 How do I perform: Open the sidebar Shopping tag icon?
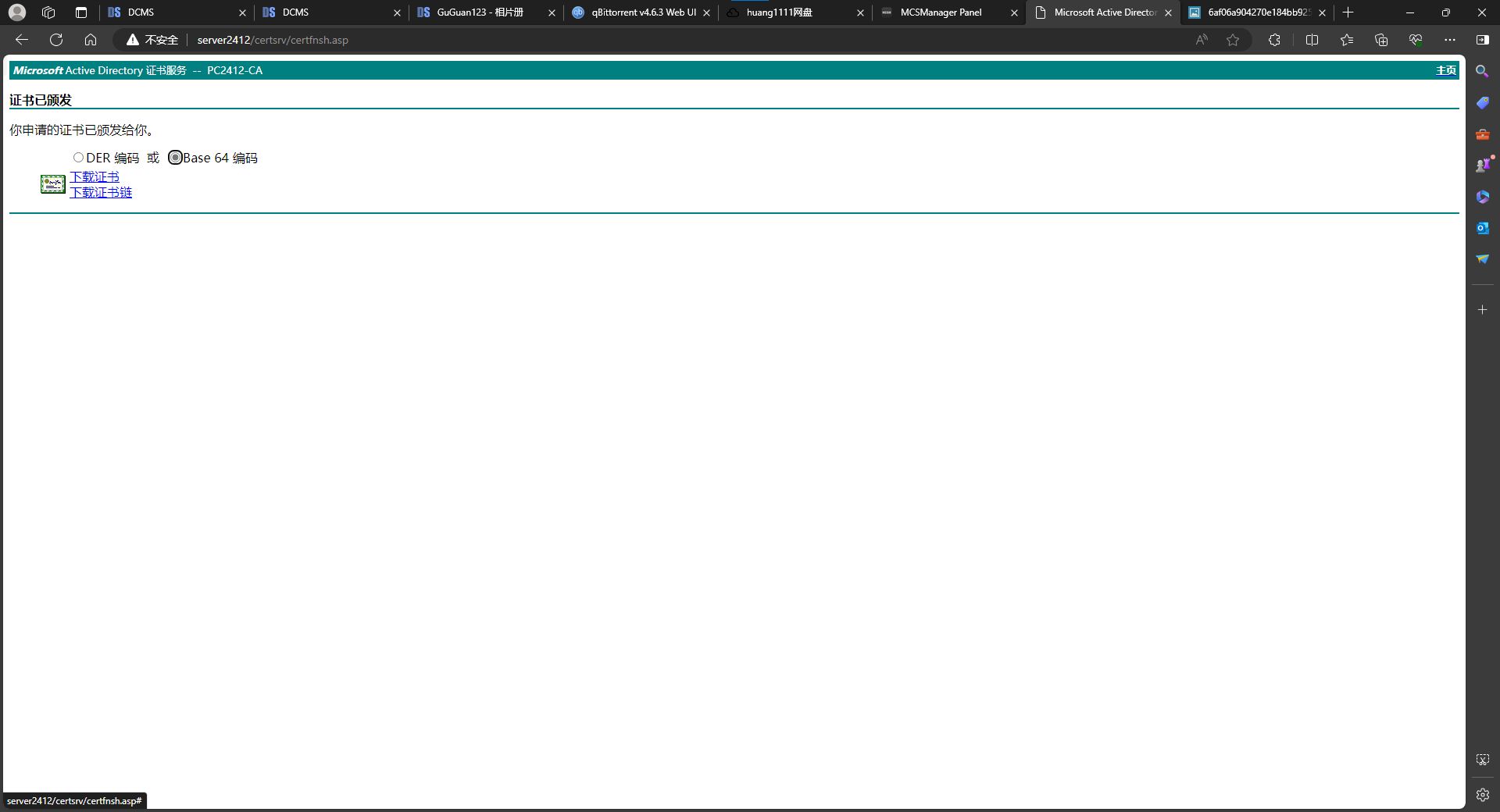click(x=1482, y=102)
